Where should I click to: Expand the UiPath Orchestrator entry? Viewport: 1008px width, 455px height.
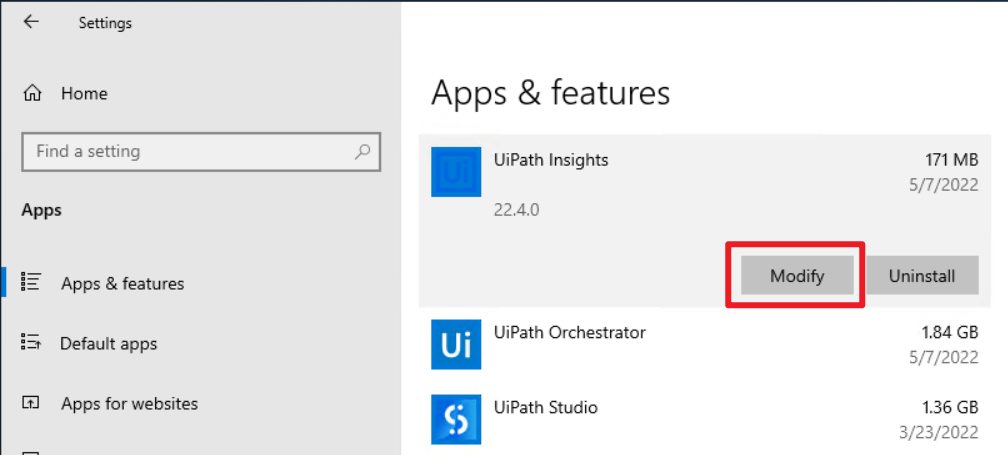(705, 344)
